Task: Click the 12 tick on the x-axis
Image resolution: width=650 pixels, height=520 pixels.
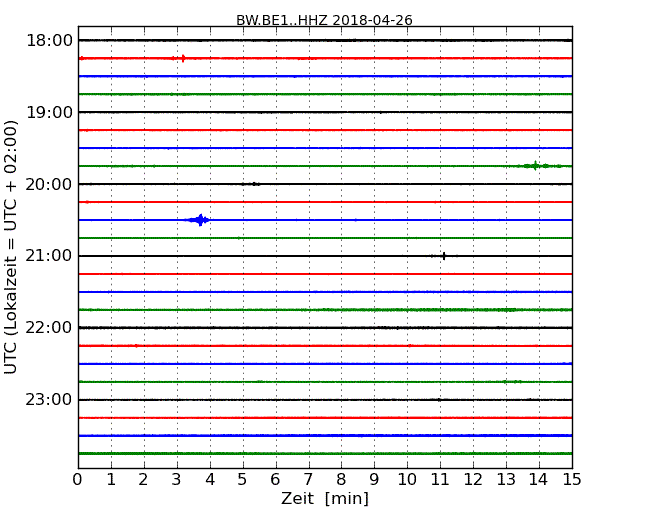Action: click(473, 480)
